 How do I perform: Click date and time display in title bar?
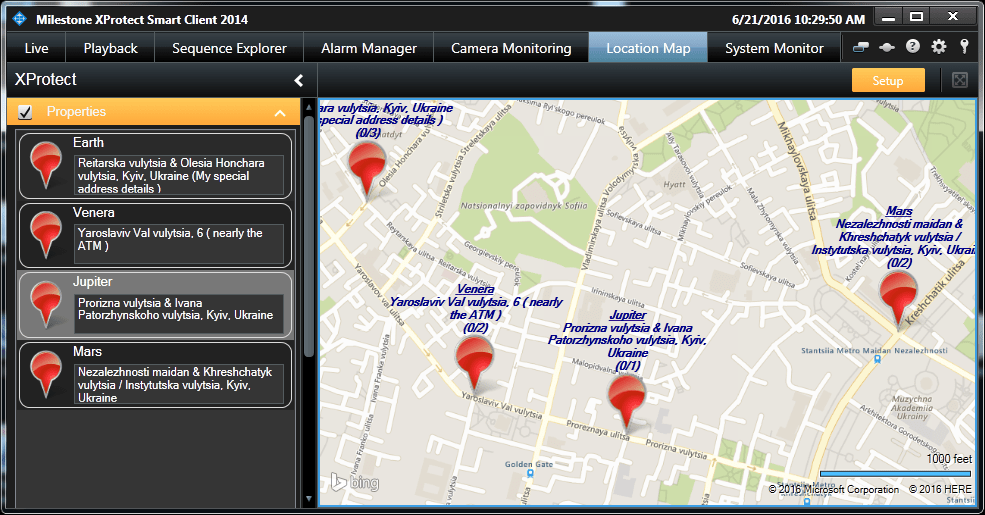(x=798, y=19)
